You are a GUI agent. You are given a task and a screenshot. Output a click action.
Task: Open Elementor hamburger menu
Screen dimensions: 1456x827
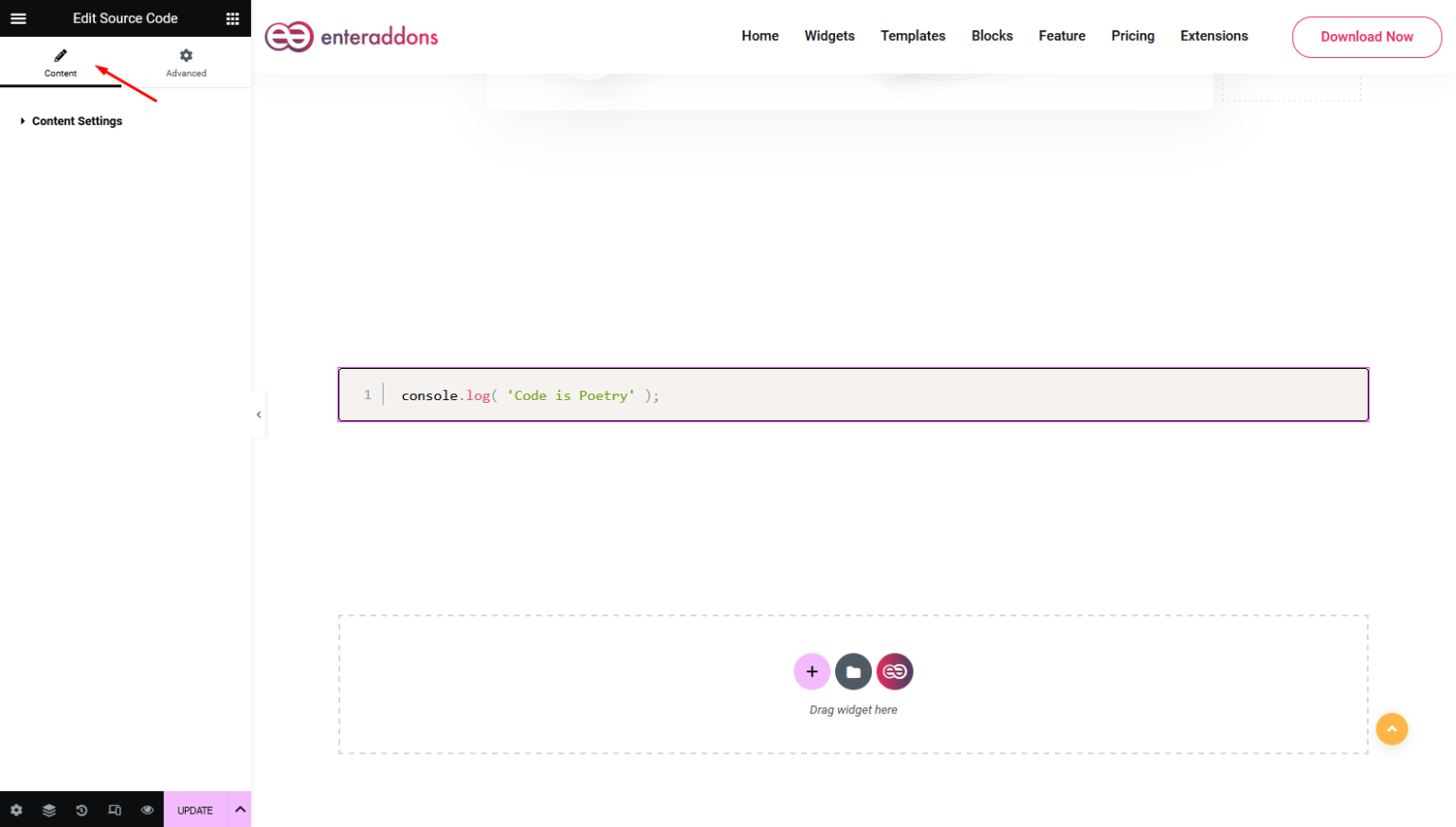click(x=18, y=18)
